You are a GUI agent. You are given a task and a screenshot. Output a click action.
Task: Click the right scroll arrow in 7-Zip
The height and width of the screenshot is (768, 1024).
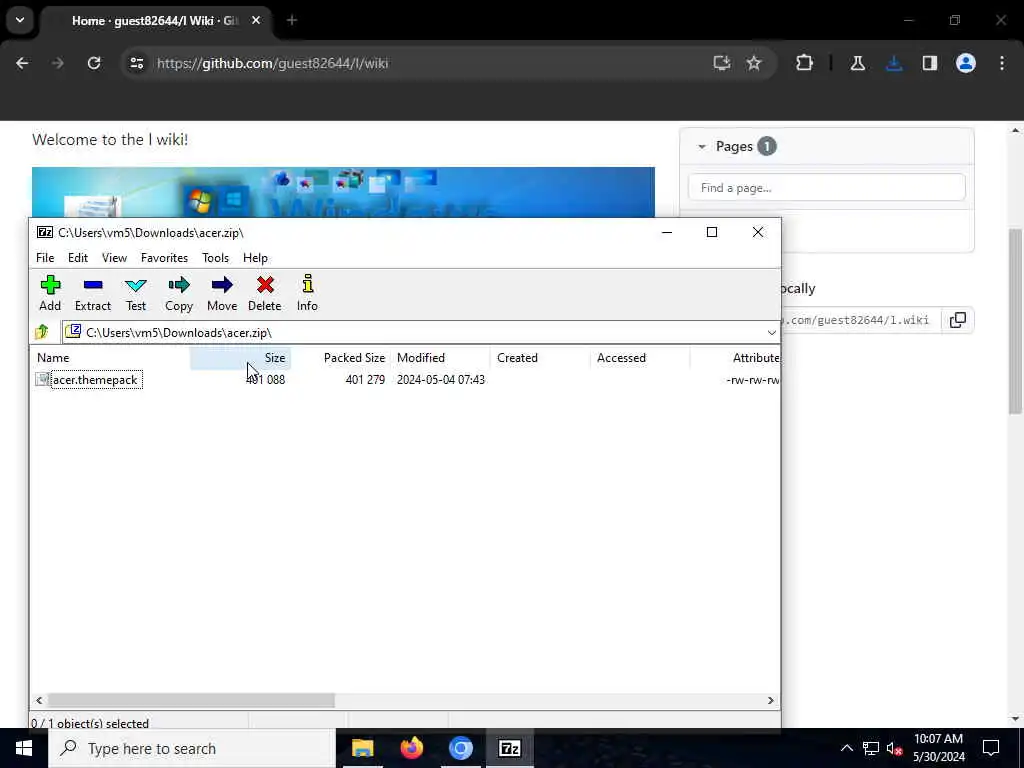[771, 700]
